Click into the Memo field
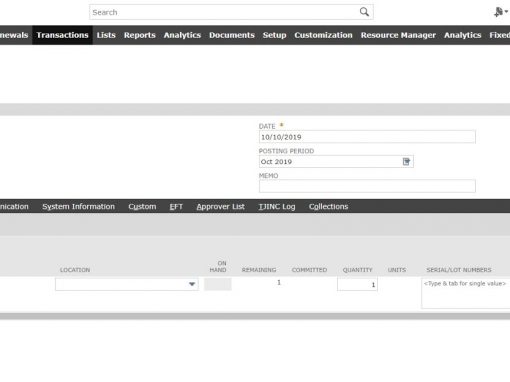 (367, 186)
